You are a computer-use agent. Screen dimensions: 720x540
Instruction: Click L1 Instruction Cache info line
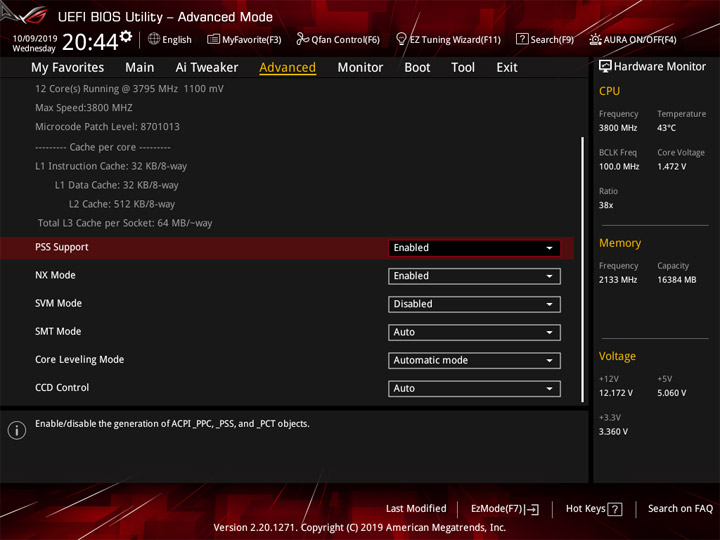[x=111, y=166]
